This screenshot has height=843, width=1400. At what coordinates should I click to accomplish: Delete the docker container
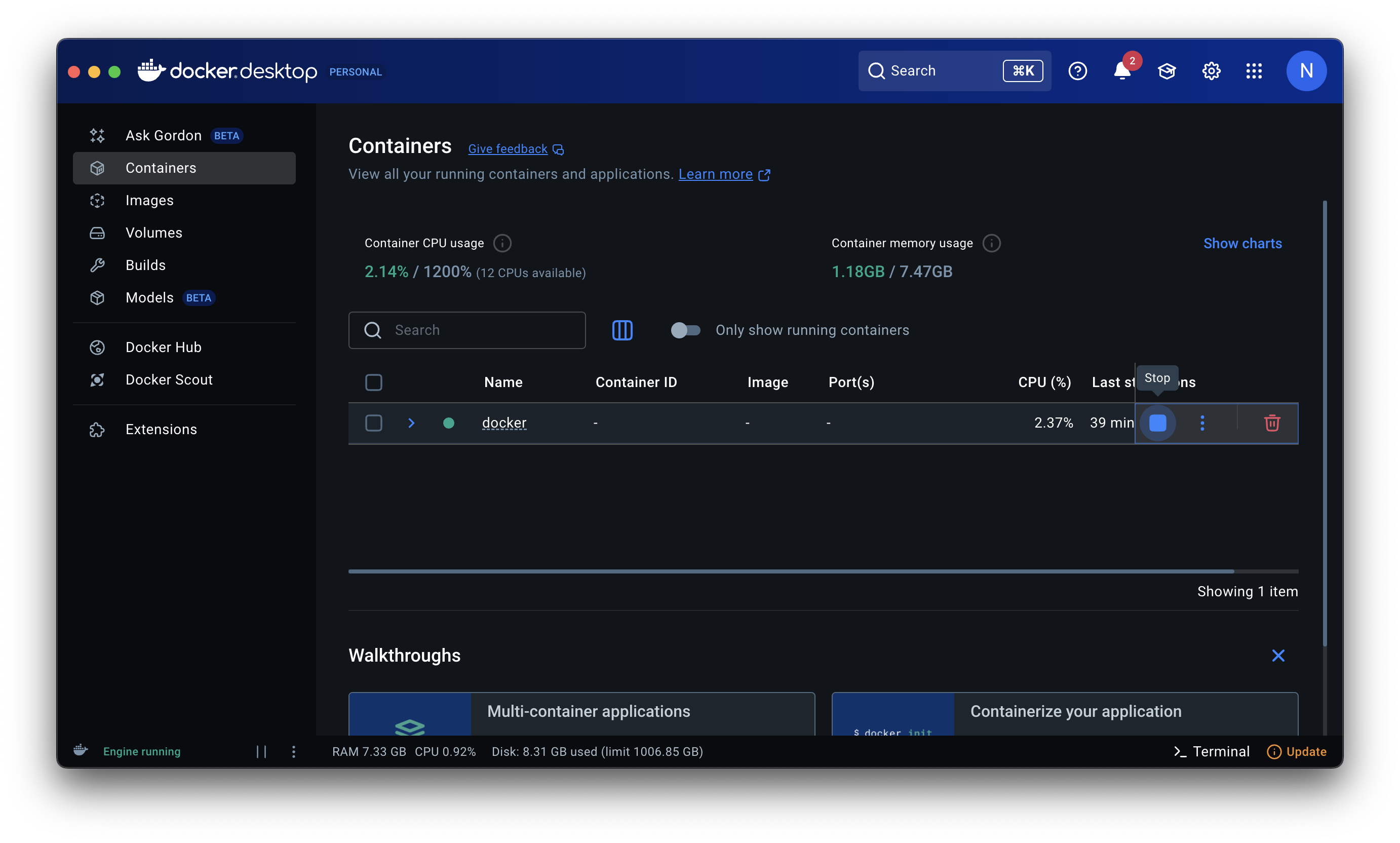pos(1272,423)
